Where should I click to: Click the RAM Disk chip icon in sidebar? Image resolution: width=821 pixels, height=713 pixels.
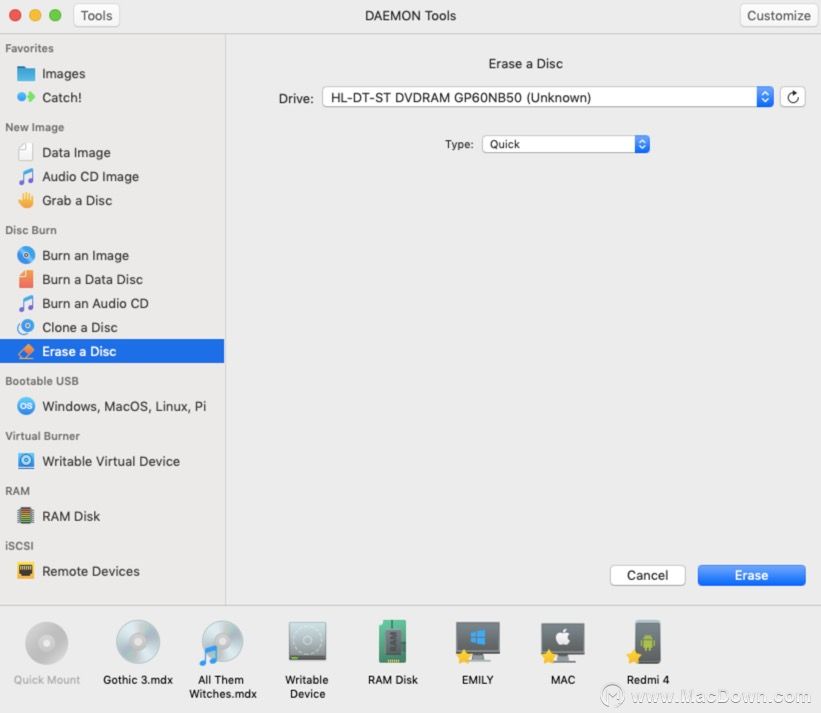click(26, 516)
